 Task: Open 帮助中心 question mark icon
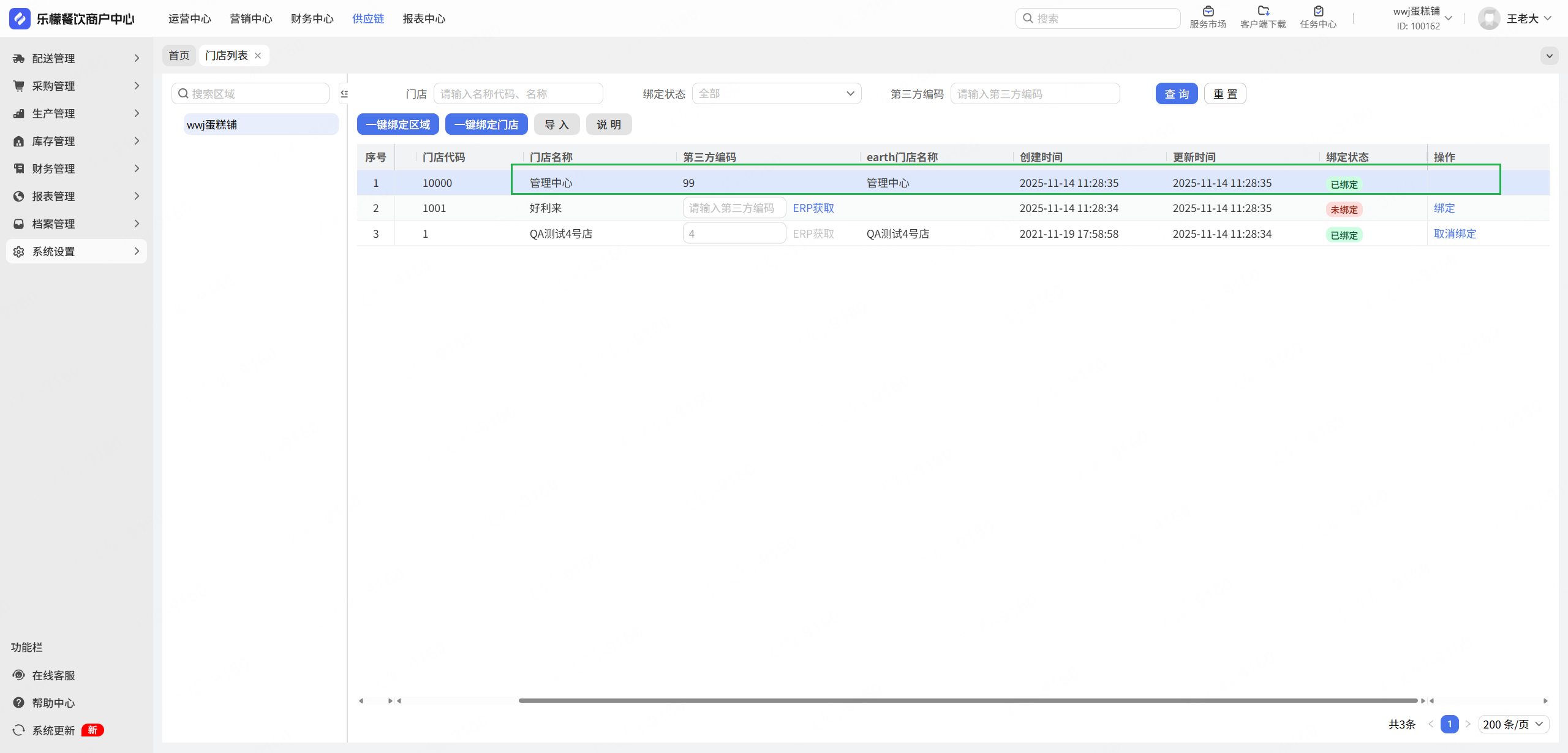click(x=19, y=703)
